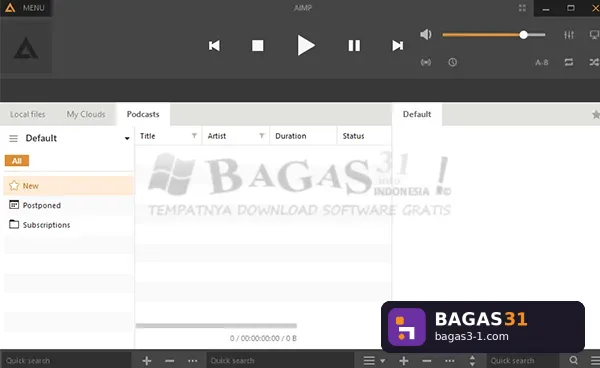Click the horizontal scrollbar under the table
Image resolution: width=600 pixels, height=368 pixels.
pos(216,326)
